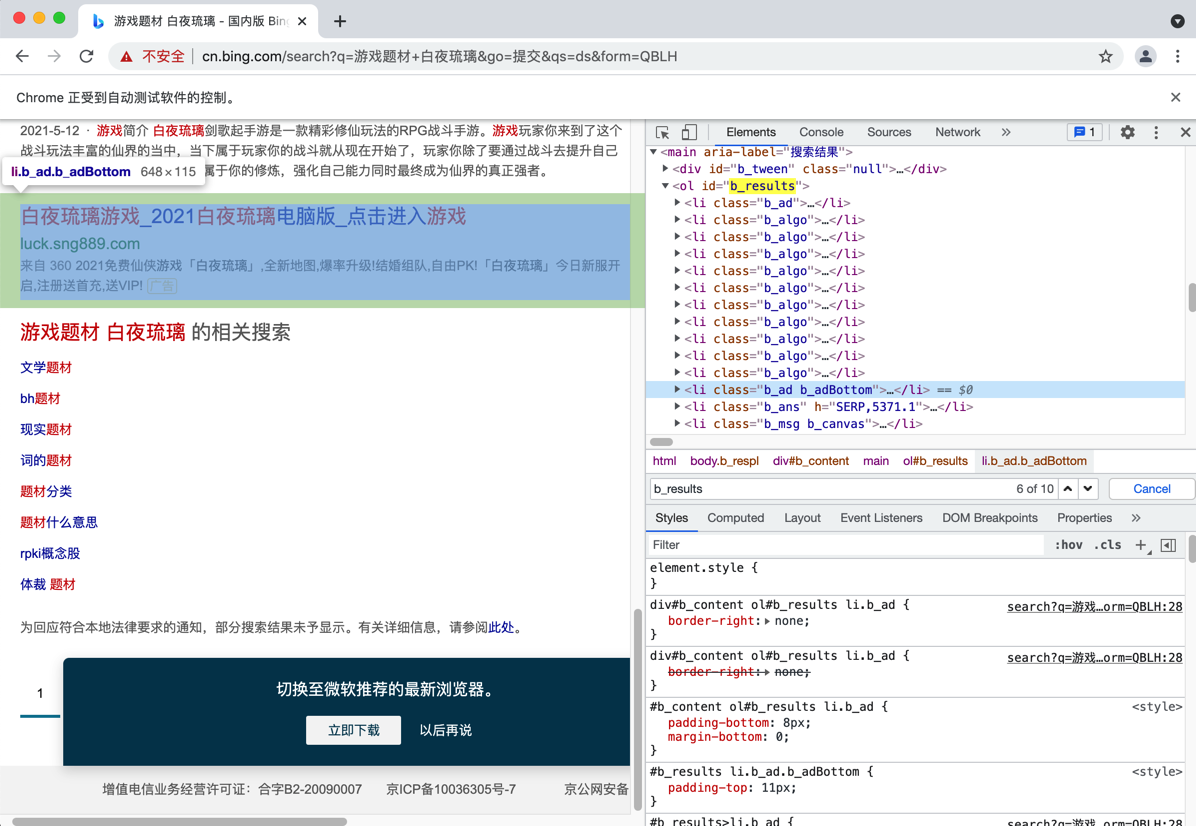Toggle the computed styles sidebar icon
The image size is (1196, 826).
[x=1168, y=545]
